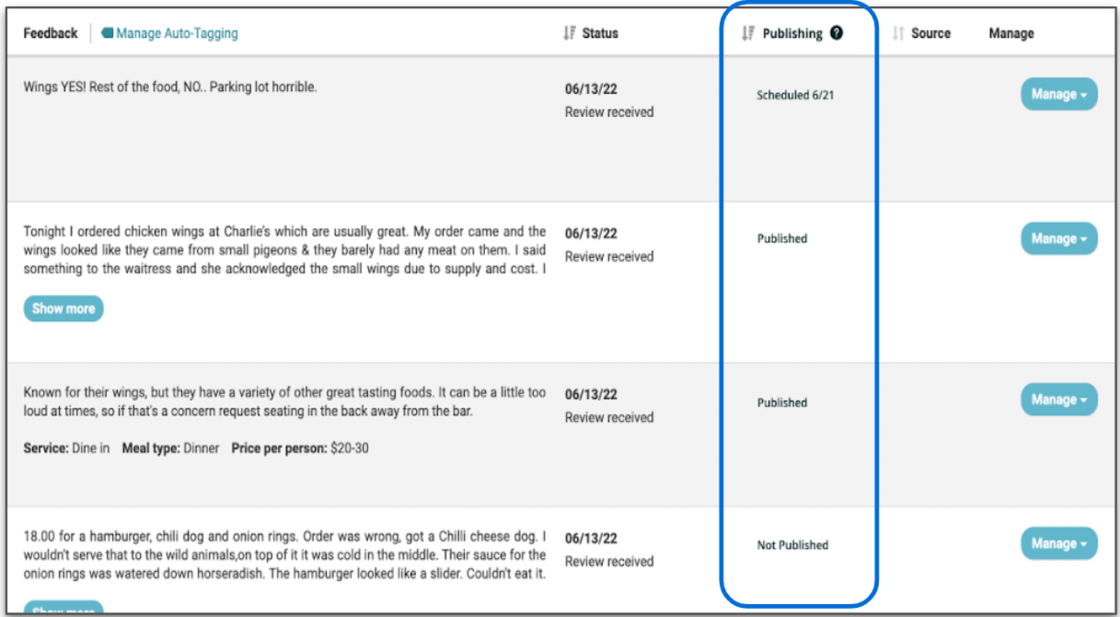The image size is (1120, 617).
Task: Sort by the Status column header
Action: coord(600,33)
